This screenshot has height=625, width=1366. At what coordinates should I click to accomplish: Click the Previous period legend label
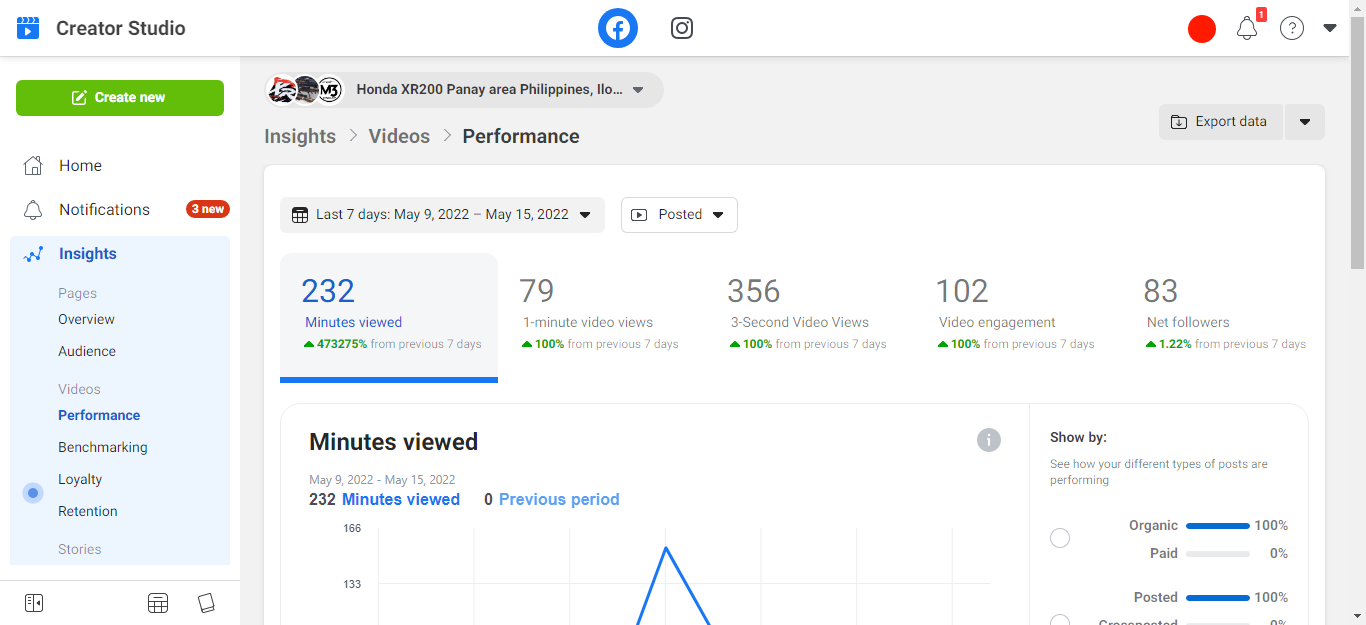559,500
